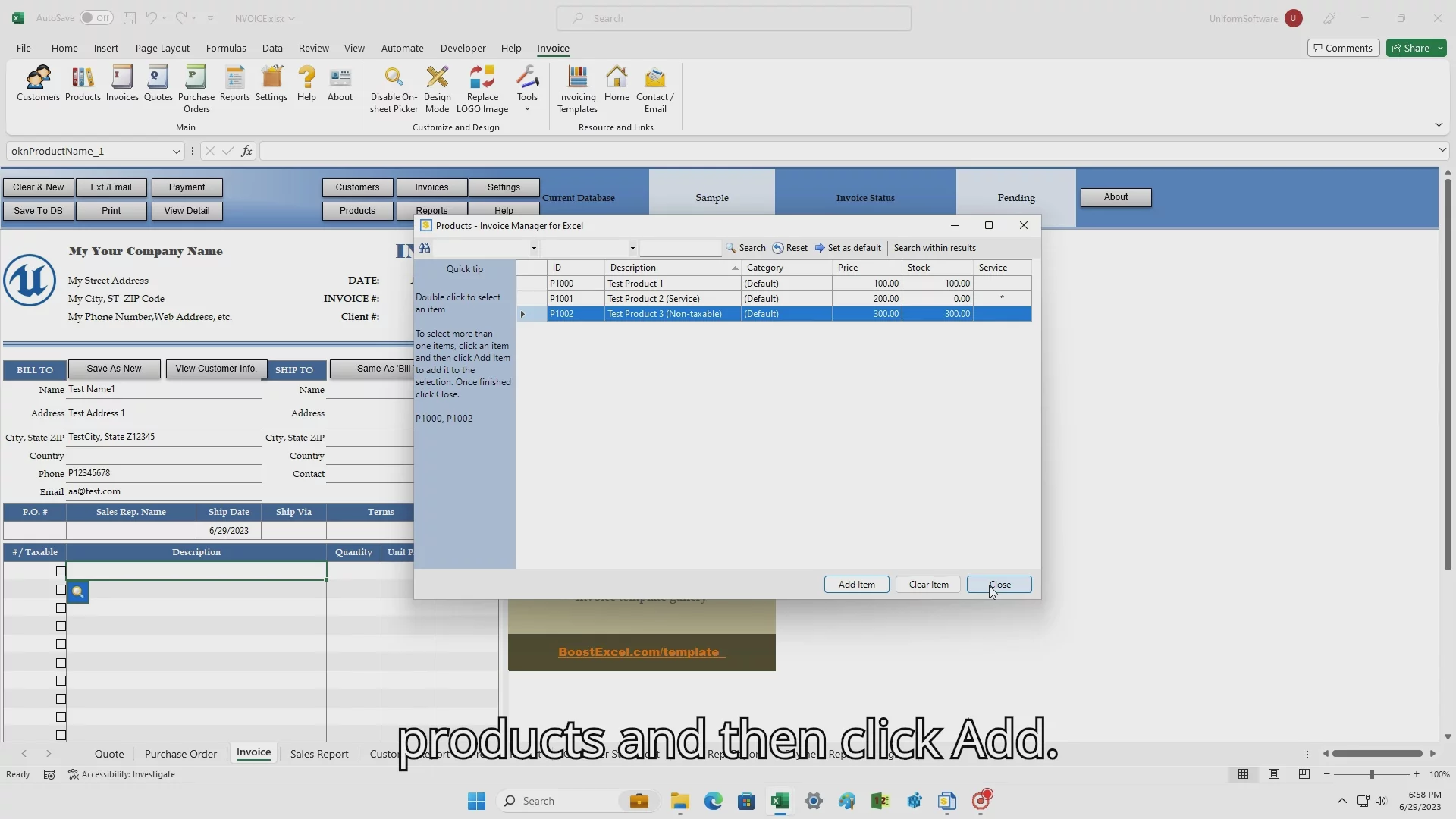Check the Taxable box on fifth invoice line
The width and height of the screenshot is (1456, 819).
click(x=61, y=645)
